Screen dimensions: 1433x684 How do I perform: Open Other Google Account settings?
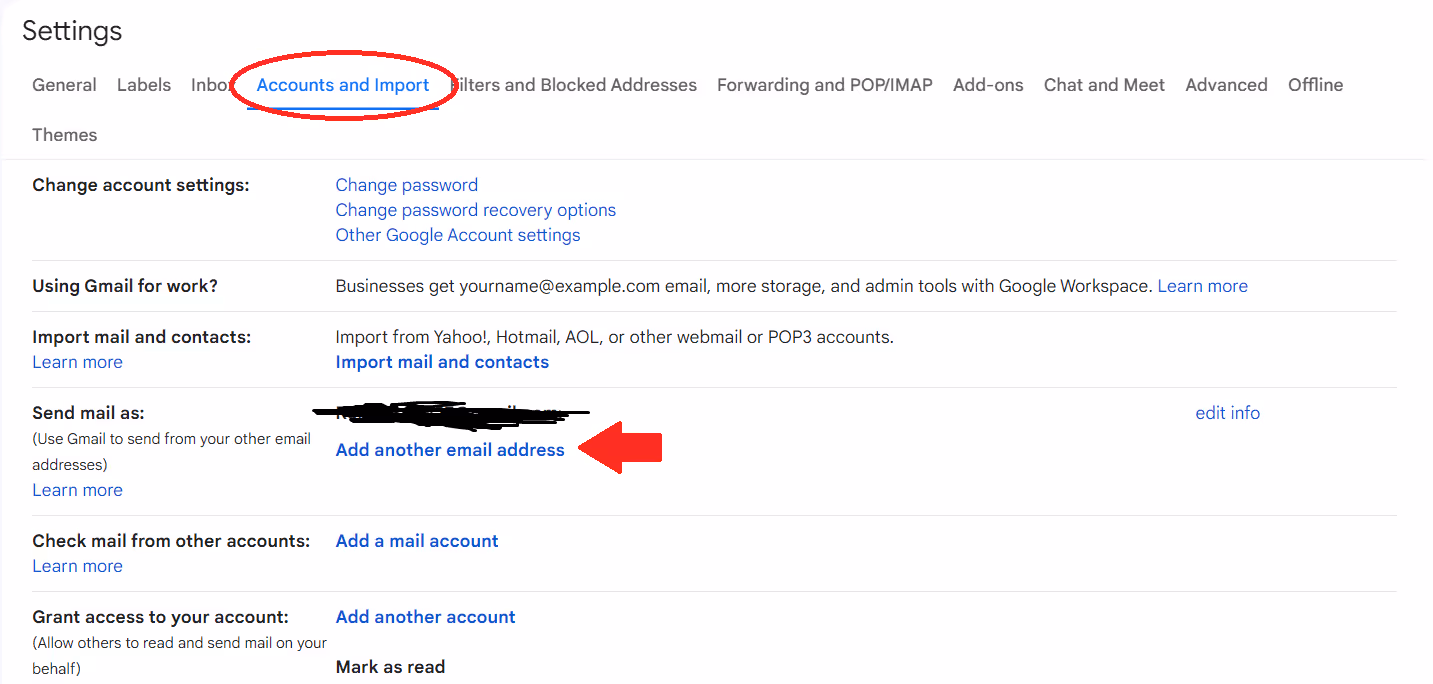[x=458, y=235]
